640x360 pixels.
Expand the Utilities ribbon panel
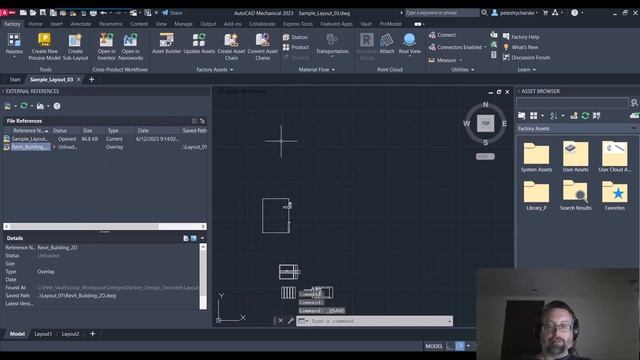463,70
